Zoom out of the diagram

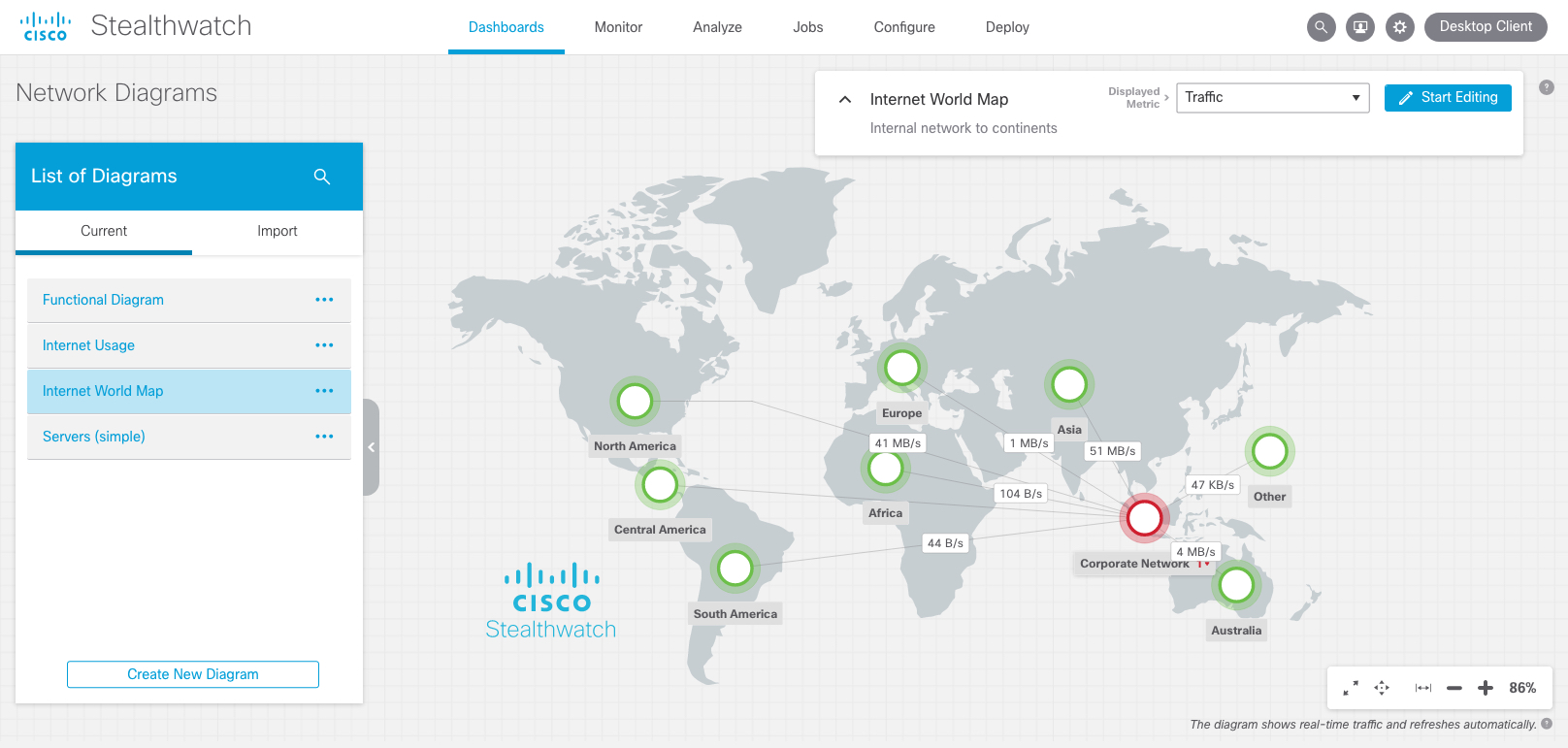(x=1454, y=688)
